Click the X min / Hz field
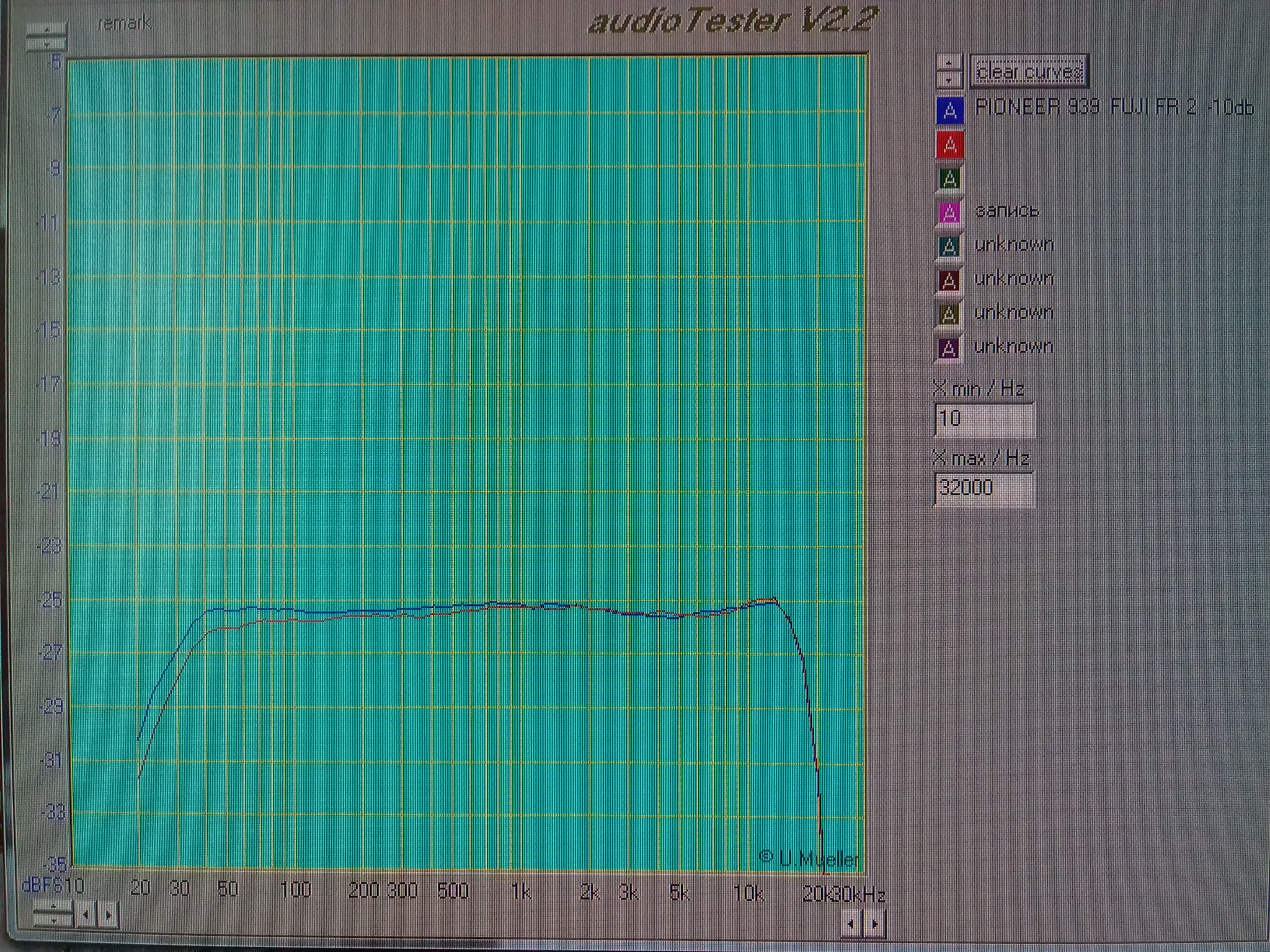 (984, 419)
